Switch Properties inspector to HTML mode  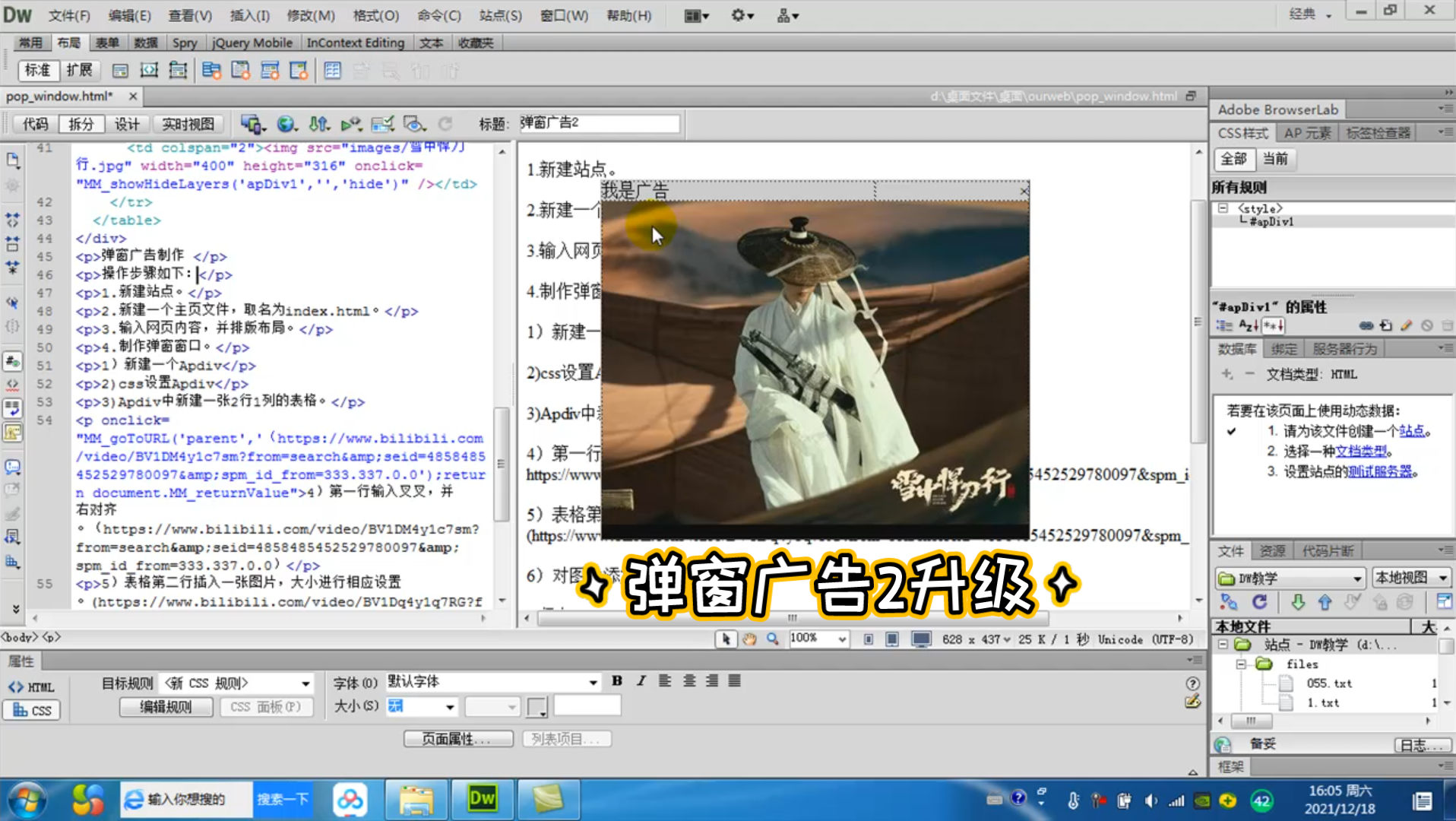(x=32, y=687)
